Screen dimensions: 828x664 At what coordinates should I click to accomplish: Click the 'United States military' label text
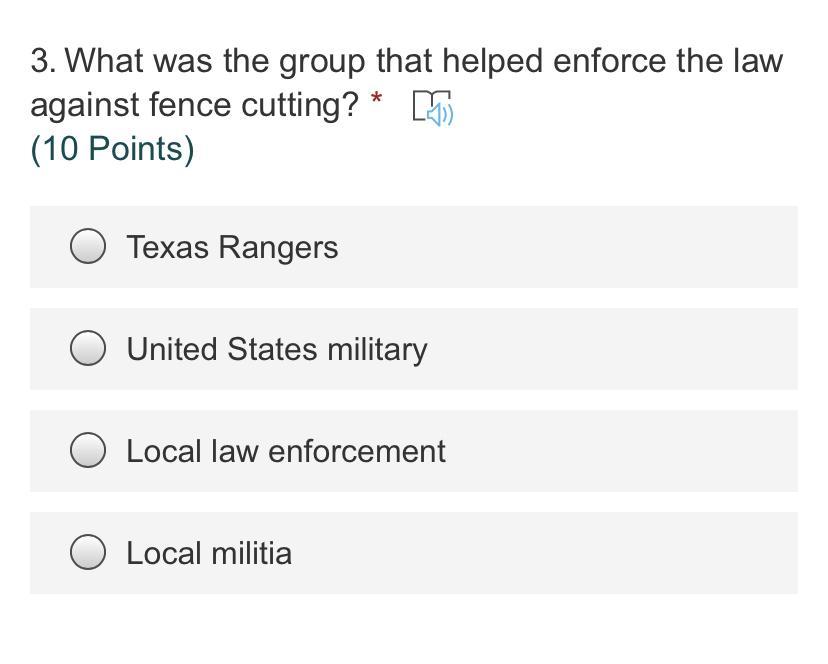point(276,349)
